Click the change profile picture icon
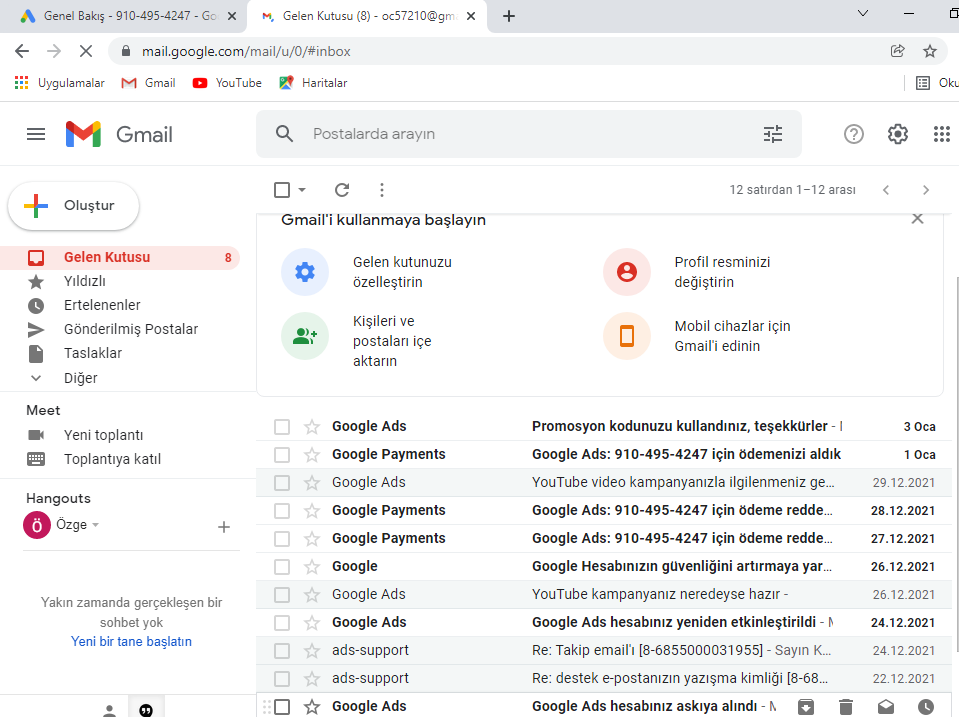Viewport: 959px width, 717px height. 626,272
